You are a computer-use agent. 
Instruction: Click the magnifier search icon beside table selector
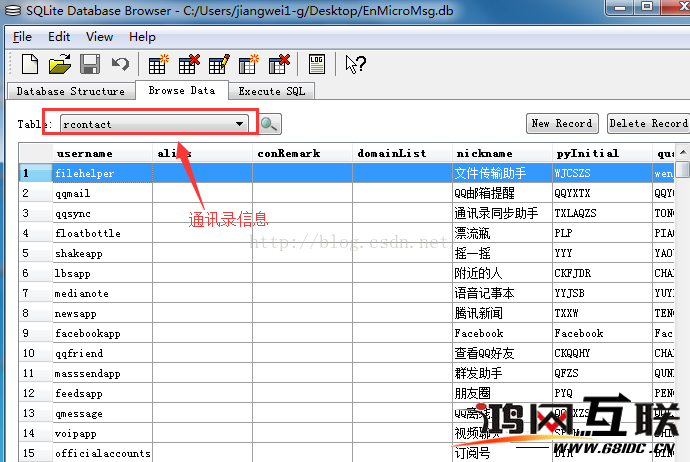[269, 124]
